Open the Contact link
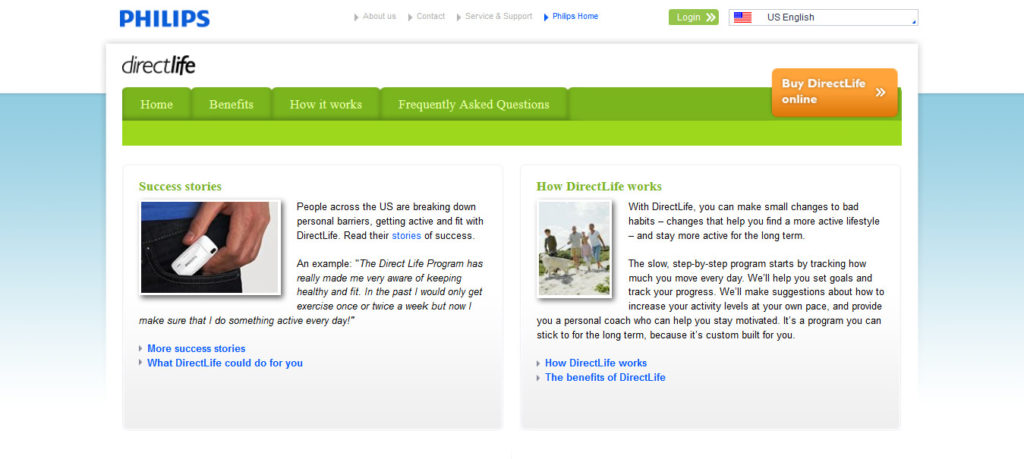The height and width of the screenshot is (459, 1024). 431,16
